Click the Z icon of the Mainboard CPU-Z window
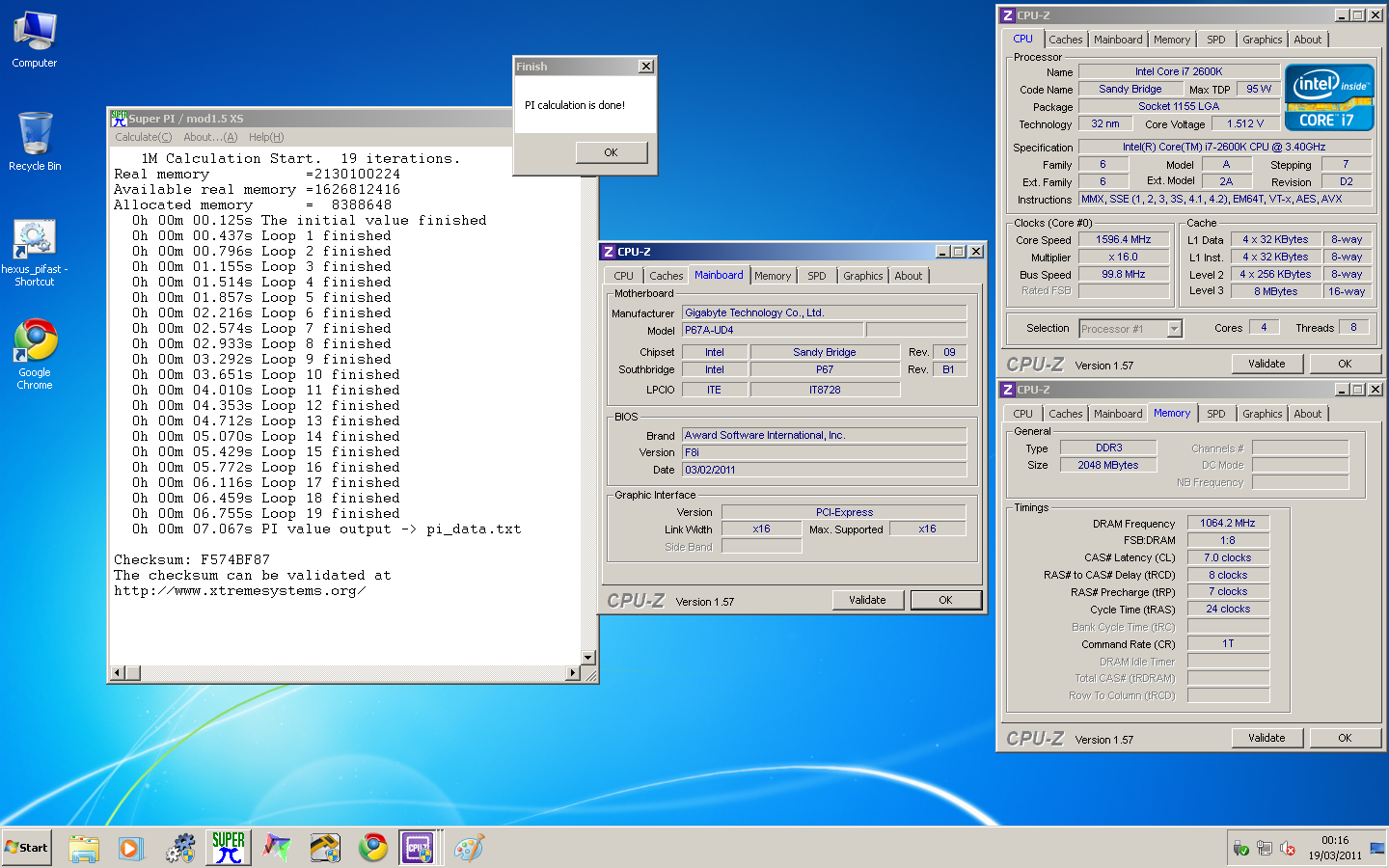1389x868 pixels. 609,252
